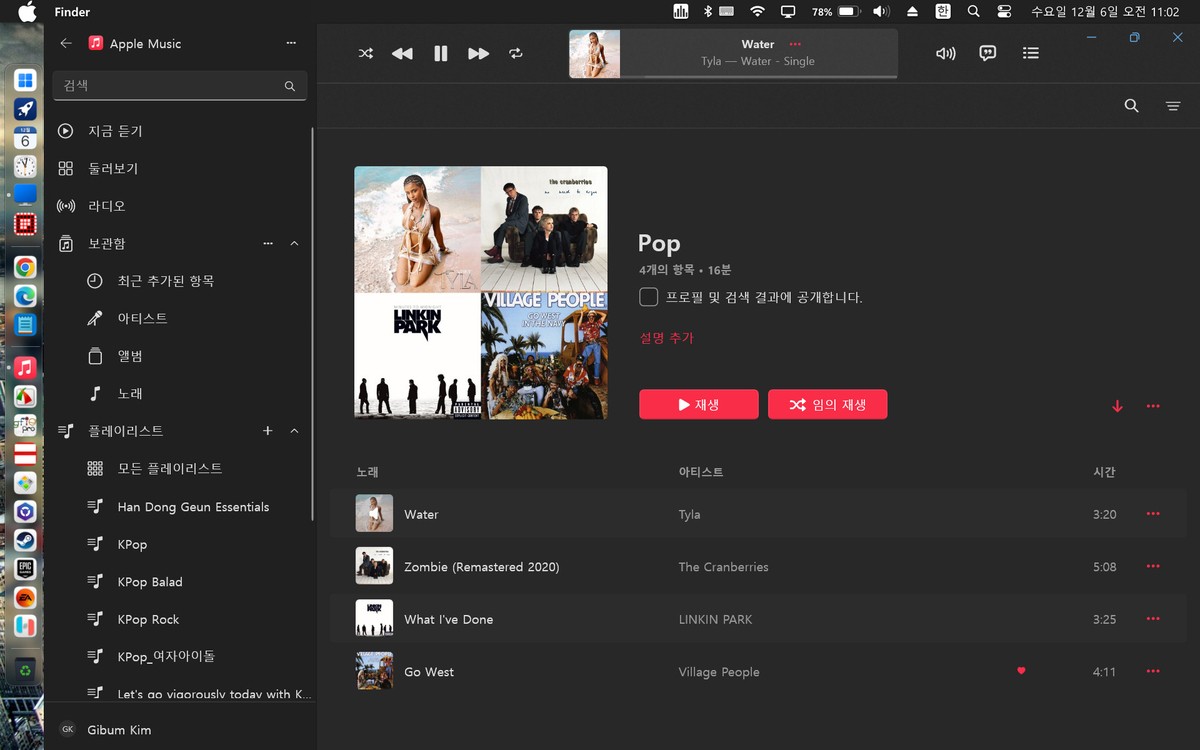The width and height of the screenshot is (1200, 750).
Task: Click The Cranberries artist name
Action: point(723,567)
